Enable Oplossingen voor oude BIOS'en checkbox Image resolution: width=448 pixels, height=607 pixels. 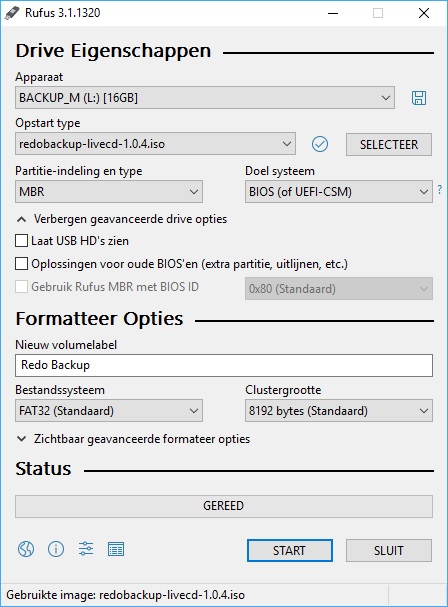point(21,264)
